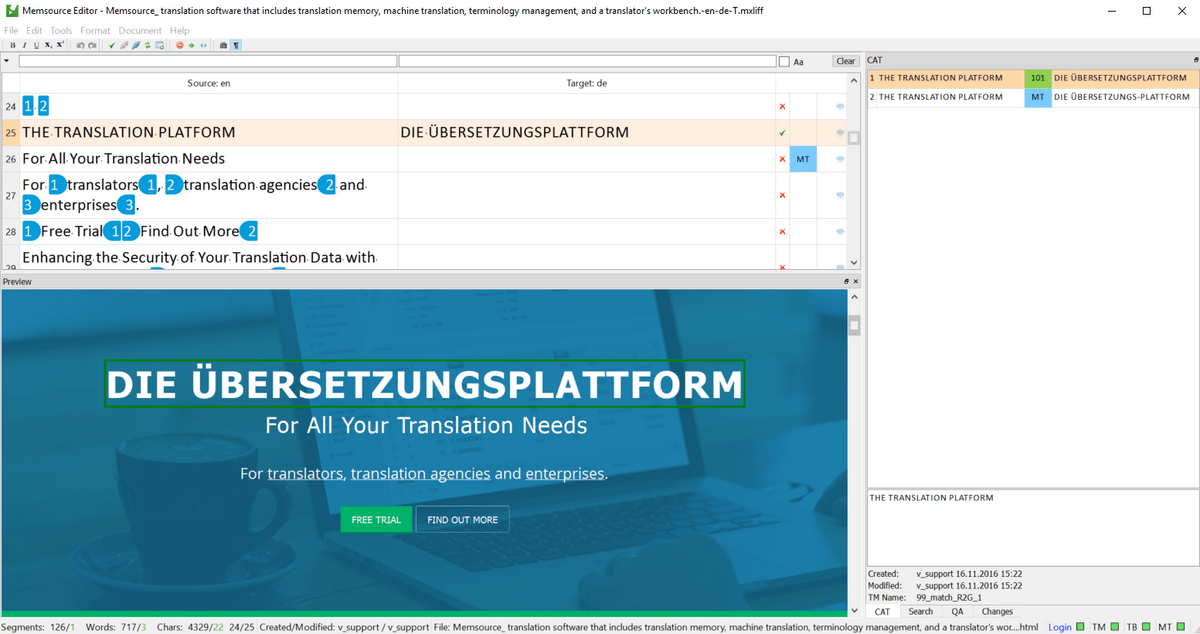The width and height of the screenshot is (1200, 634).
Task: Toggle the red X status of segment 24
Action: click(782, 106)
